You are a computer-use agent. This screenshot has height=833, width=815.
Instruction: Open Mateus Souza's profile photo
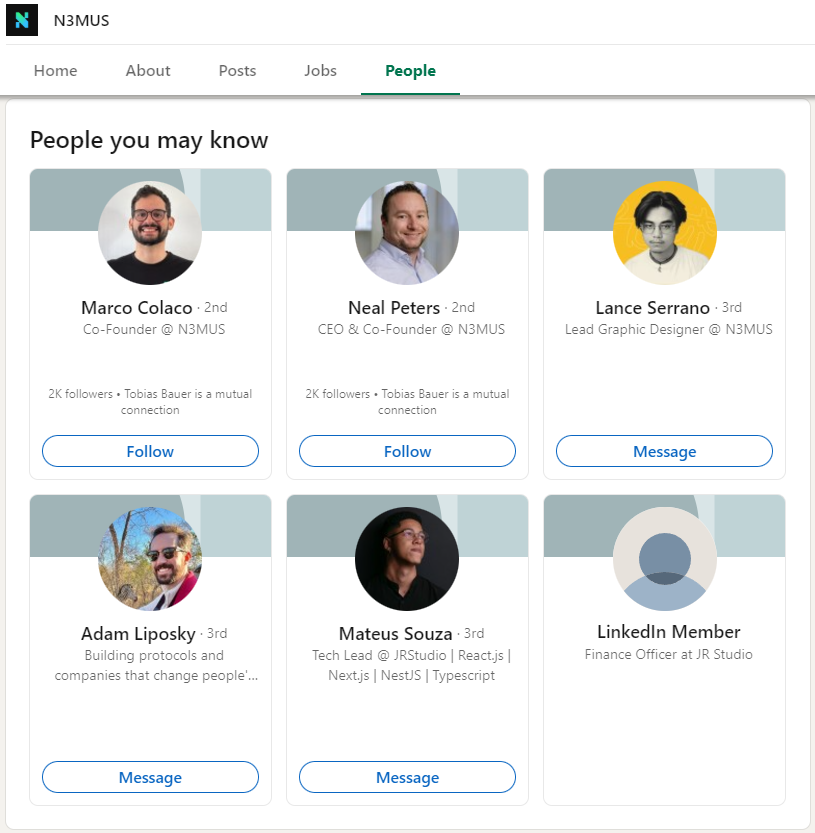[407, 559]
